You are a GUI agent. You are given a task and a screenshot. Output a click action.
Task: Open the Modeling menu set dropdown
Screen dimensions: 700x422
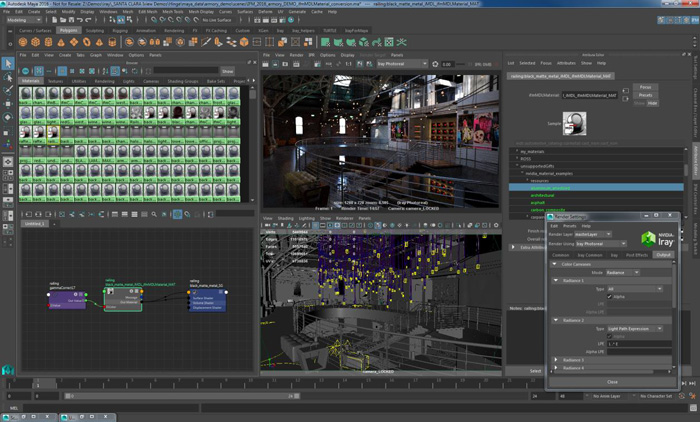pos(24,19)
